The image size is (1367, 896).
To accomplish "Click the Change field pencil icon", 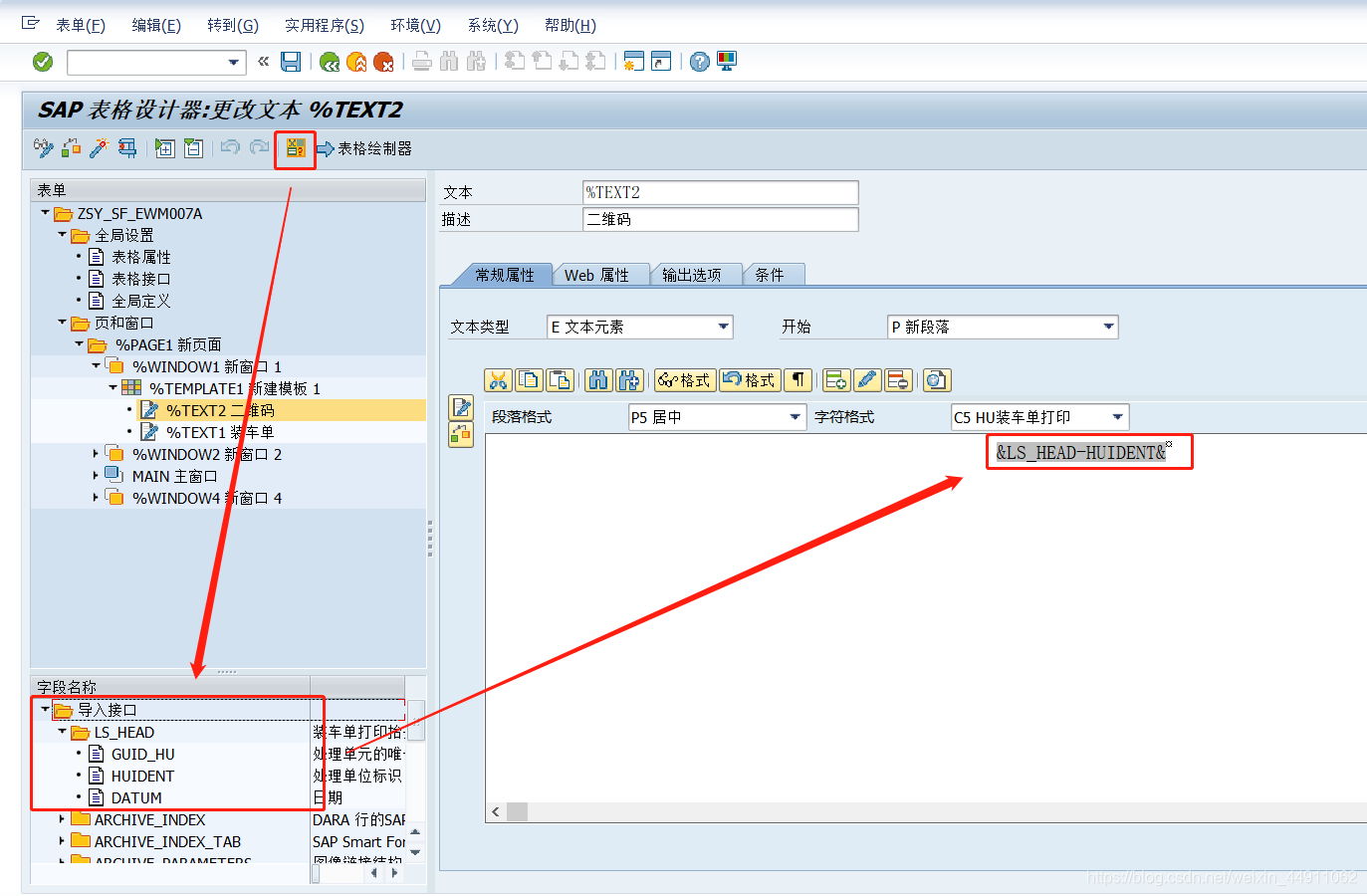I will coord(867,380).
